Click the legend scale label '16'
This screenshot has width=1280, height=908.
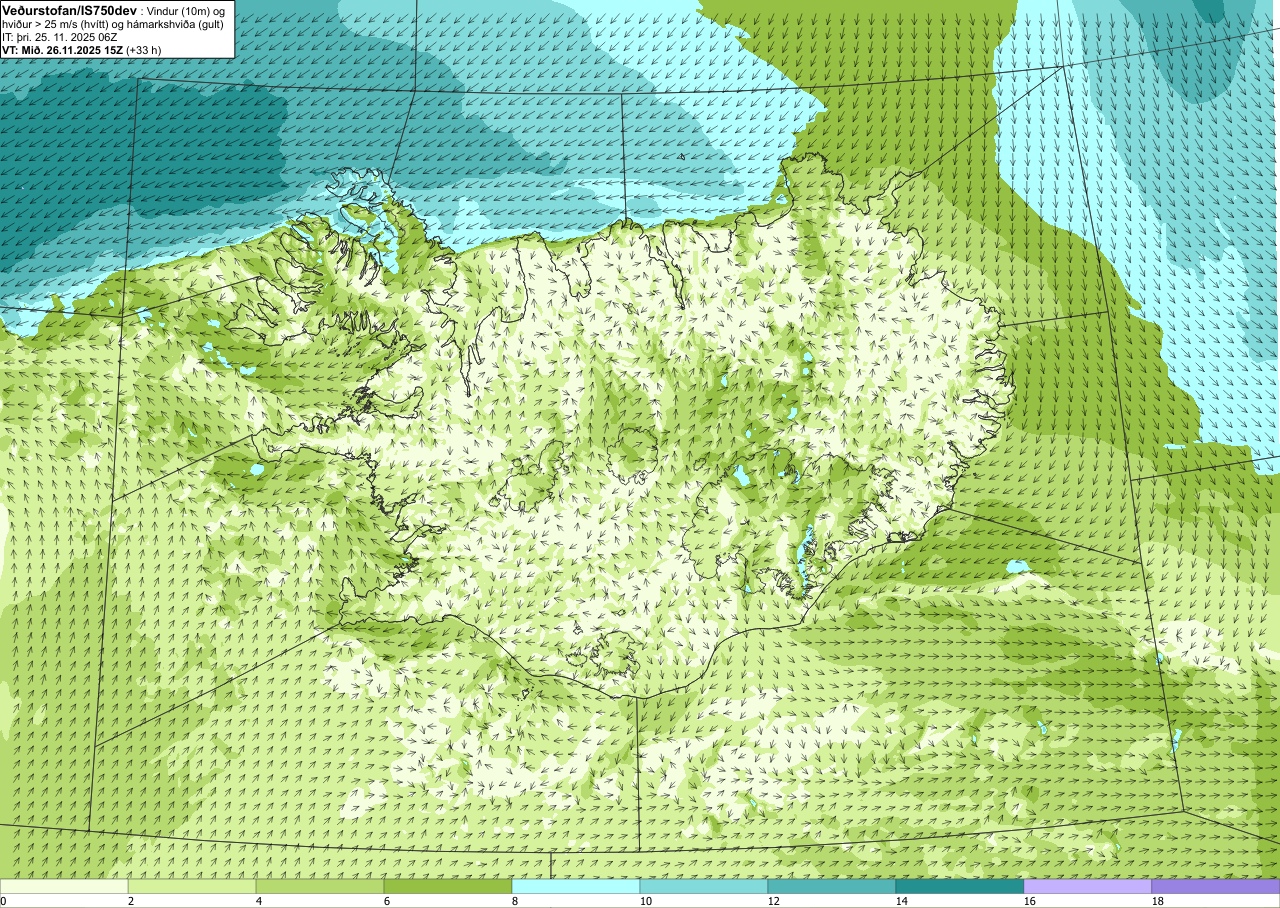tap(1029, 901)
